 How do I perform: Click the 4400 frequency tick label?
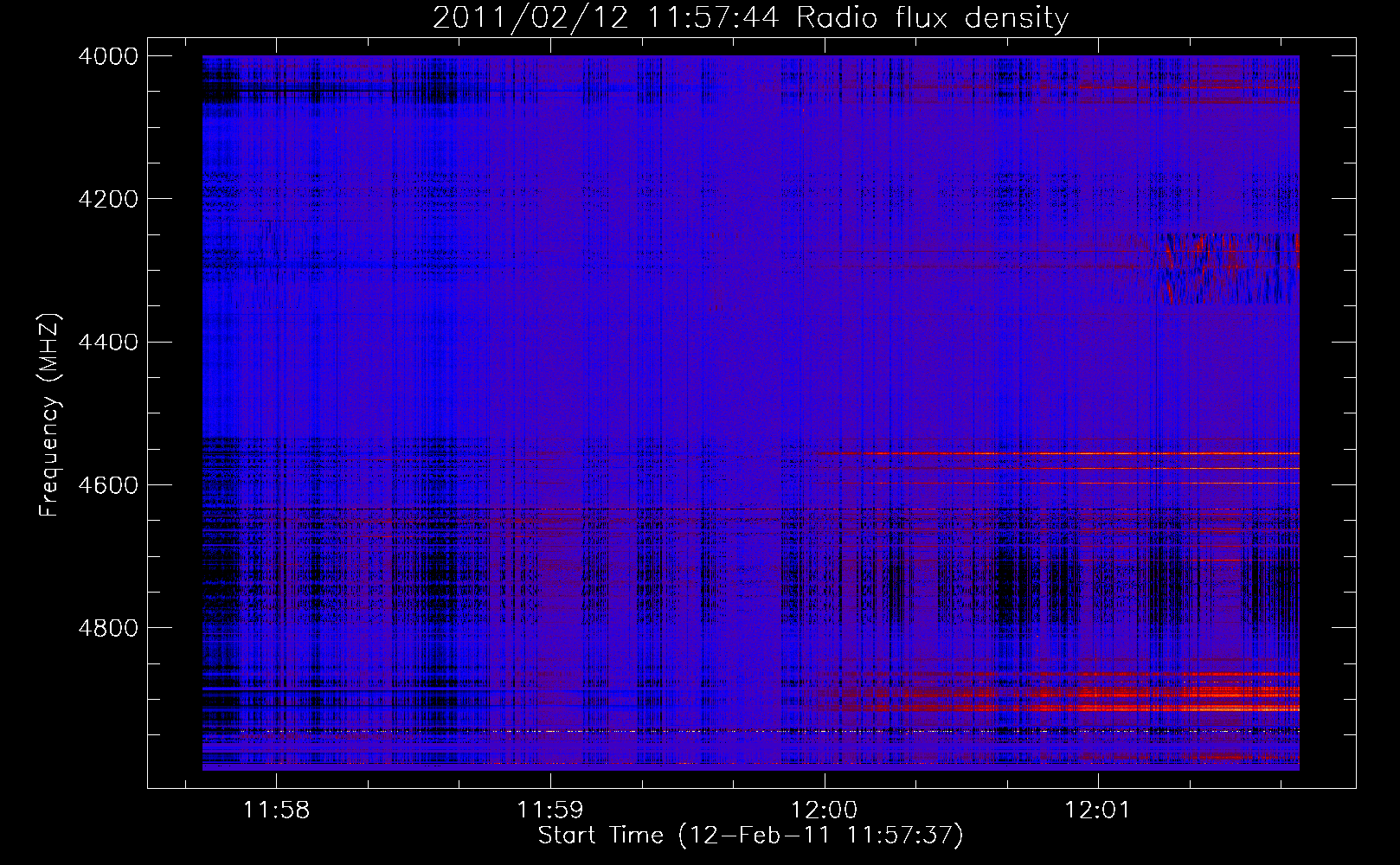108,343
